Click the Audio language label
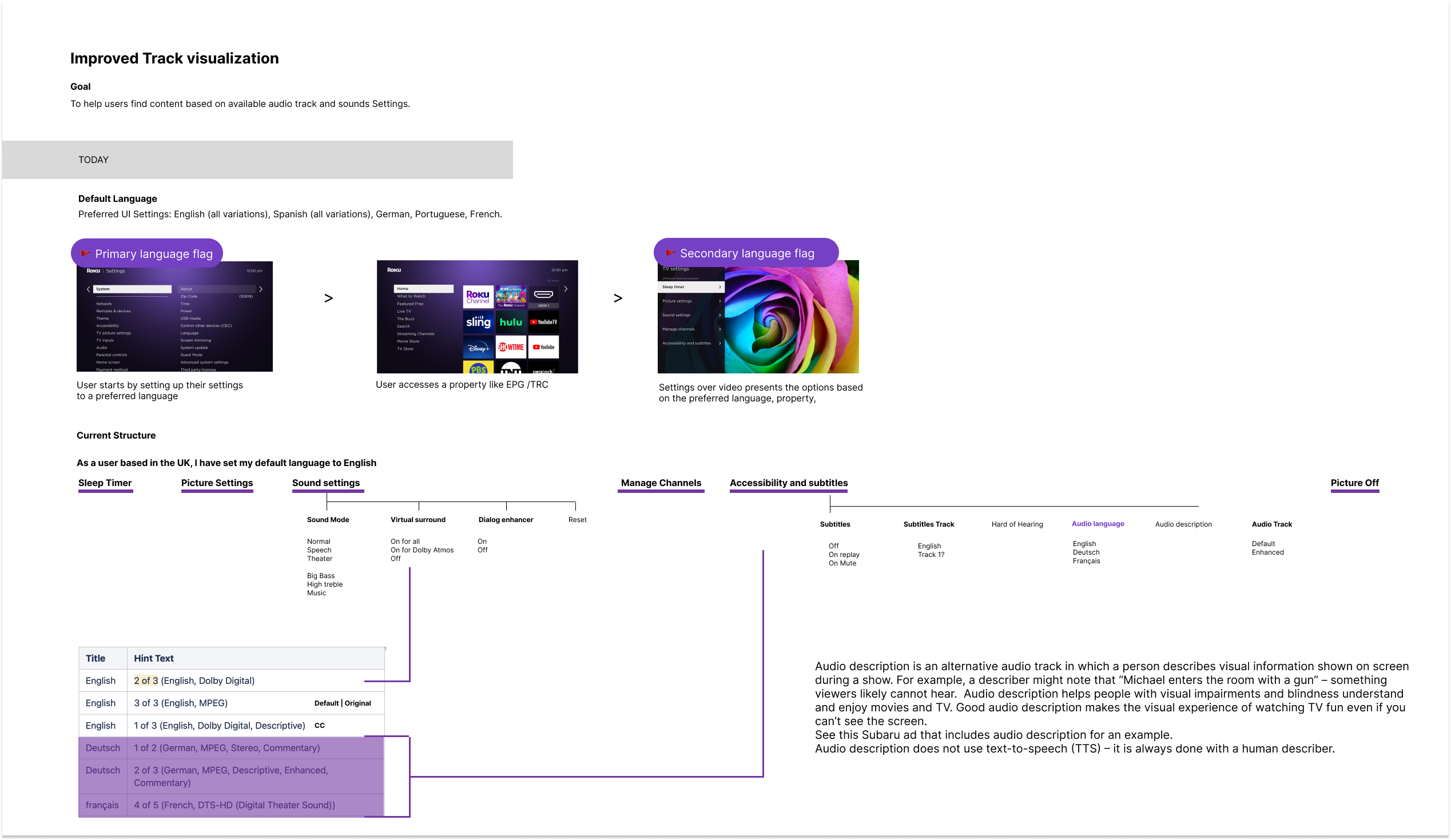Screen dimensions: 1451x840 point(1098,524)
